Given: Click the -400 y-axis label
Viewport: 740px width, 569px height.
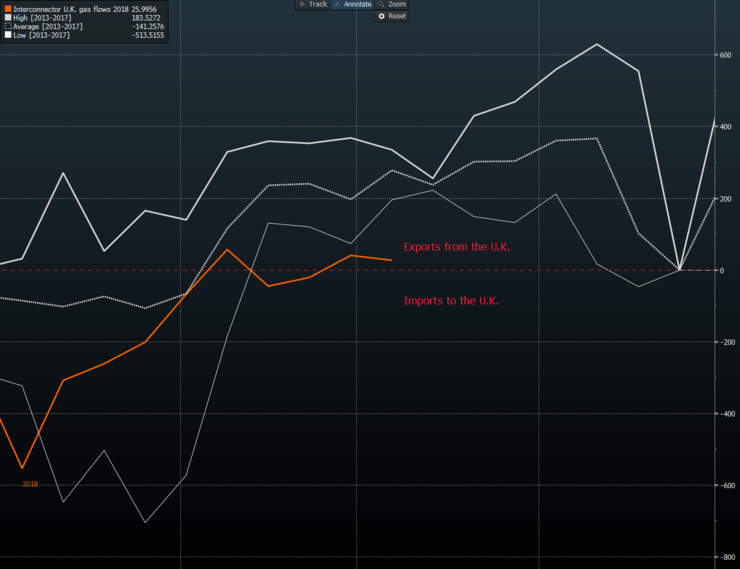Looking at the screenshot, I should click(x=726, y=414).
